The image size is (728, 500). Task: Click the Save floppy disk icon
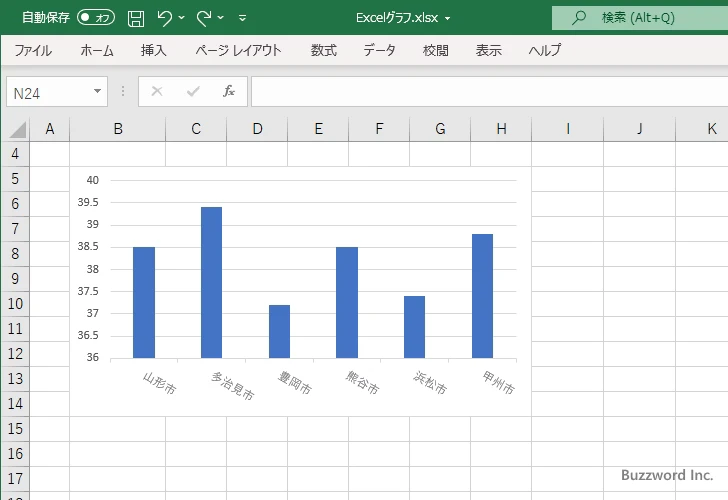(136, 18)
